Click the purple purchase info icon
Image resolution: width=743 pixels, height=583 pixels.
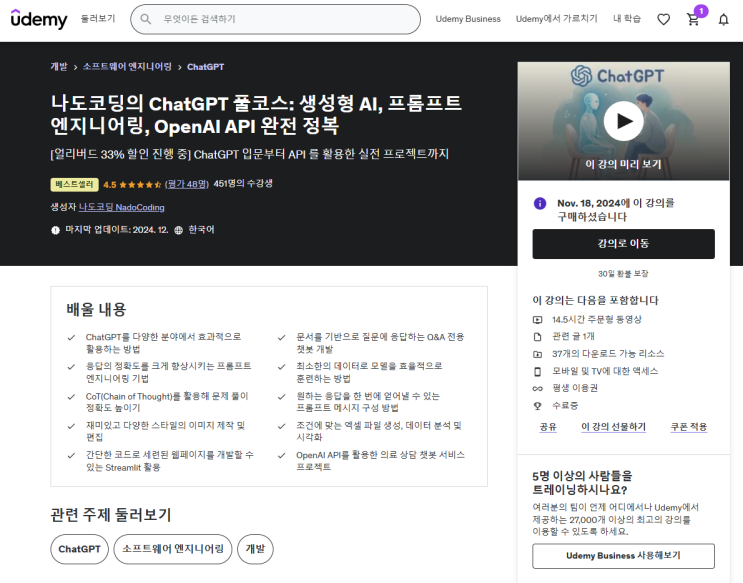pyautogui.click(x=540, y=203)
